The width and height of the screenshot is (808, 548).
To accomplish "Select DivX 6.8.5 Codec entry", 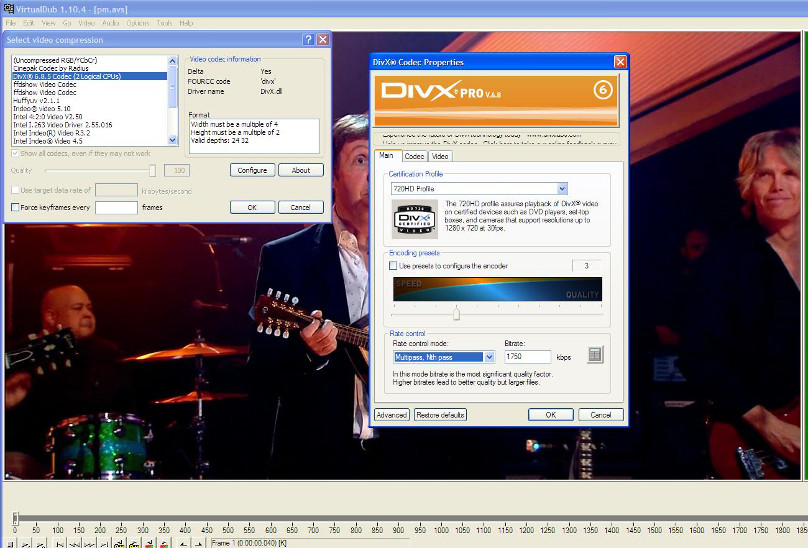I will 90,76.
